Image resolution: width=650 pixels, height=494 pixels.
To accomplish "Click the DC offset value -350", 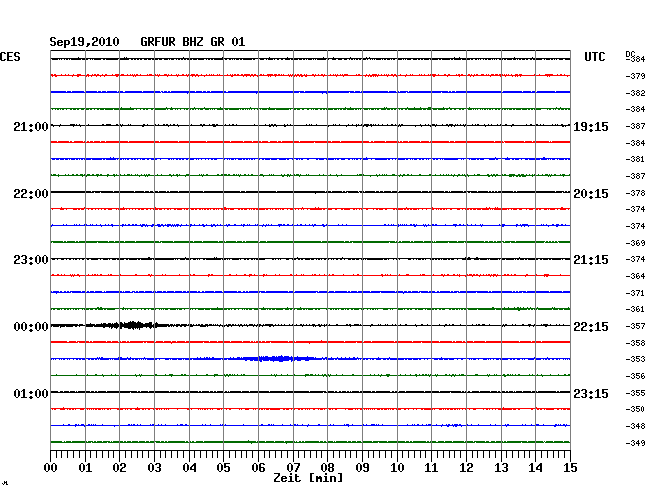I will 635,409.
